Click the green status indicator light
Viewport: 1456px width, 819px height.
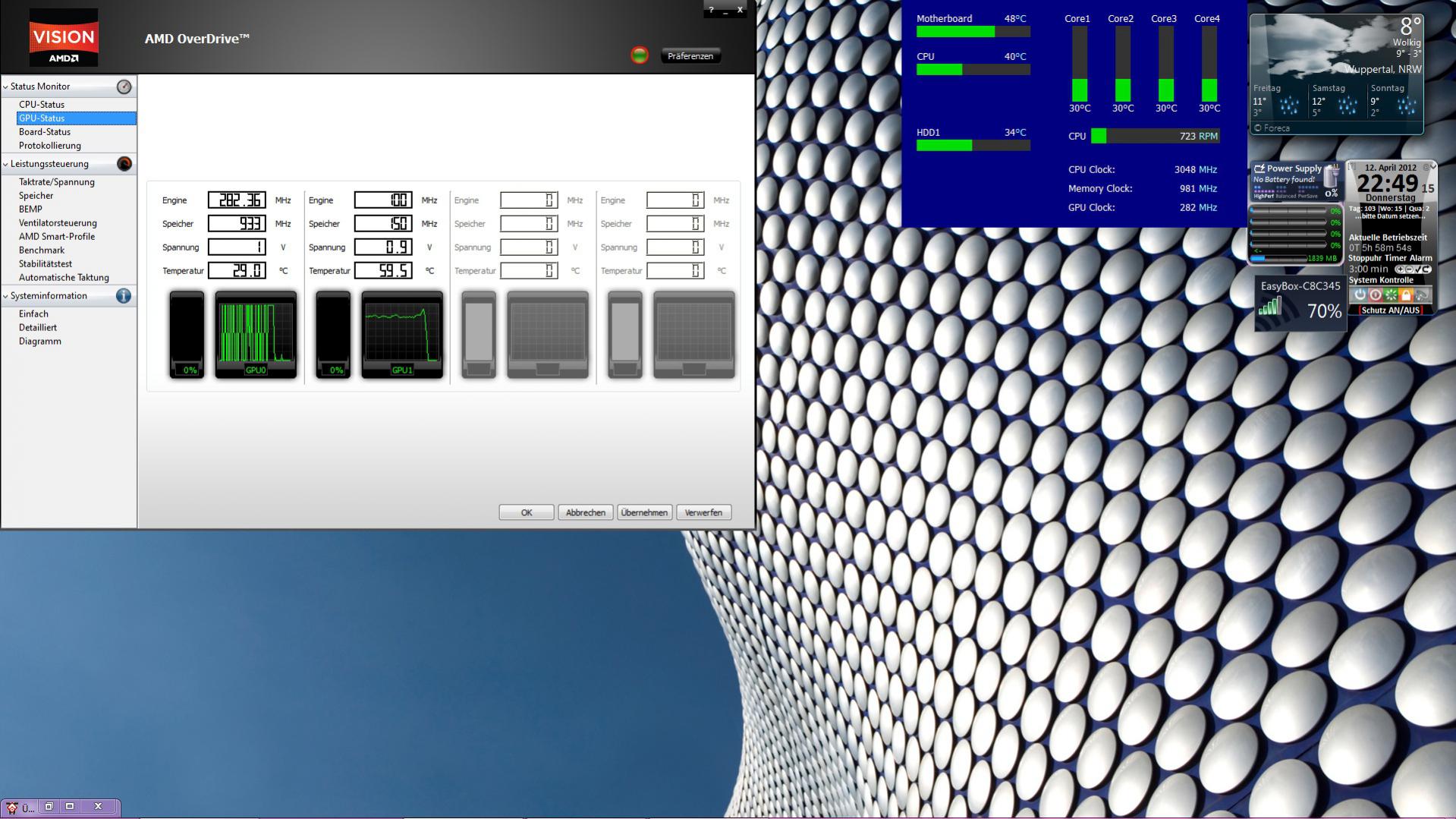click(640, 55)
